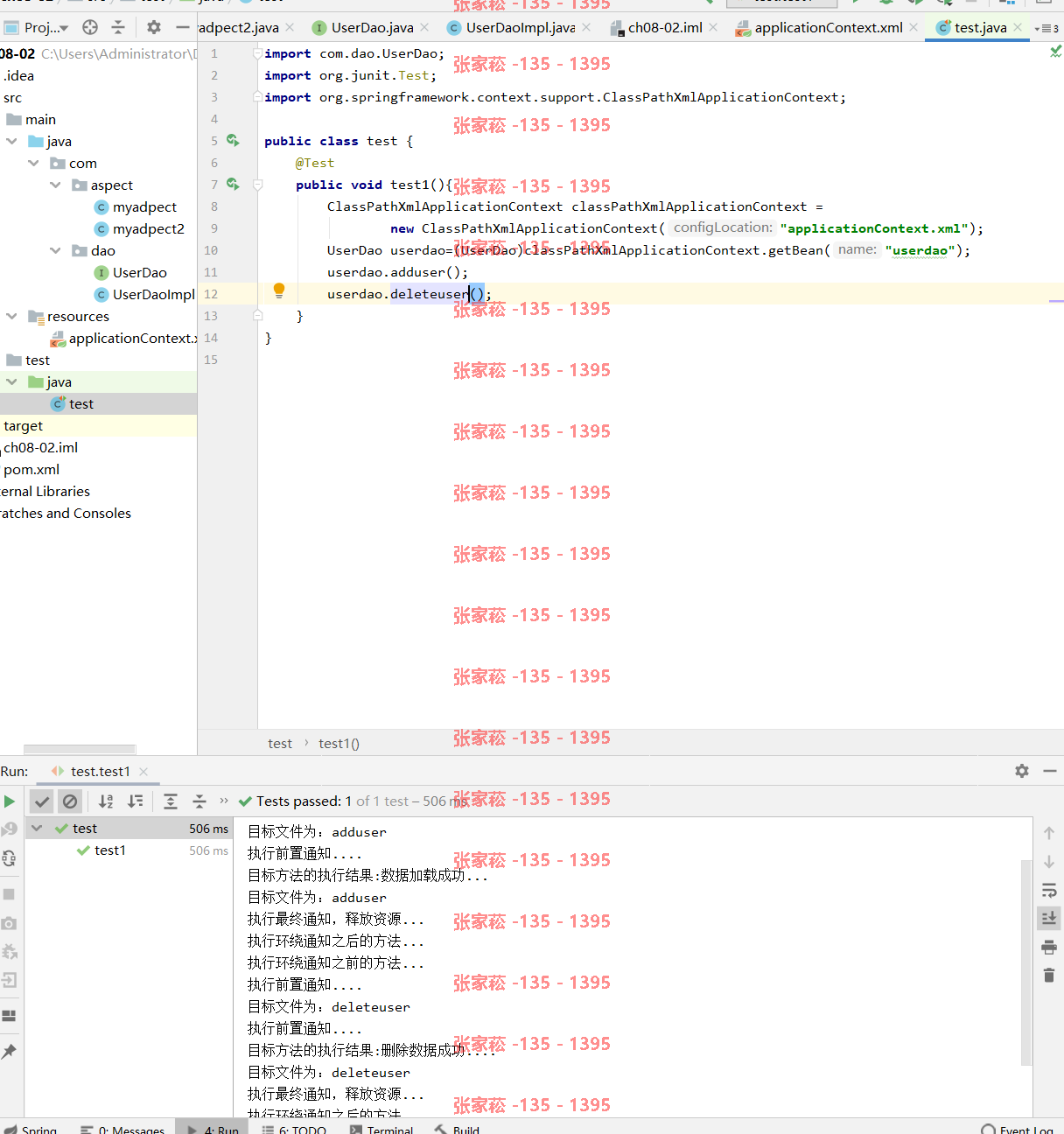
Task: Collapse the test java folder
Action: tap(11, 381)
